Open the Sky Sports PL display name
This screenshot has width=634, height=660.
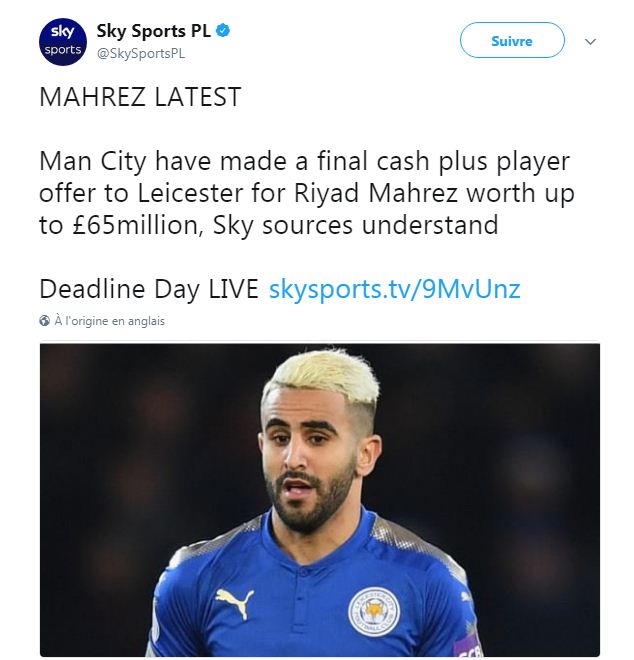point(153,31)
